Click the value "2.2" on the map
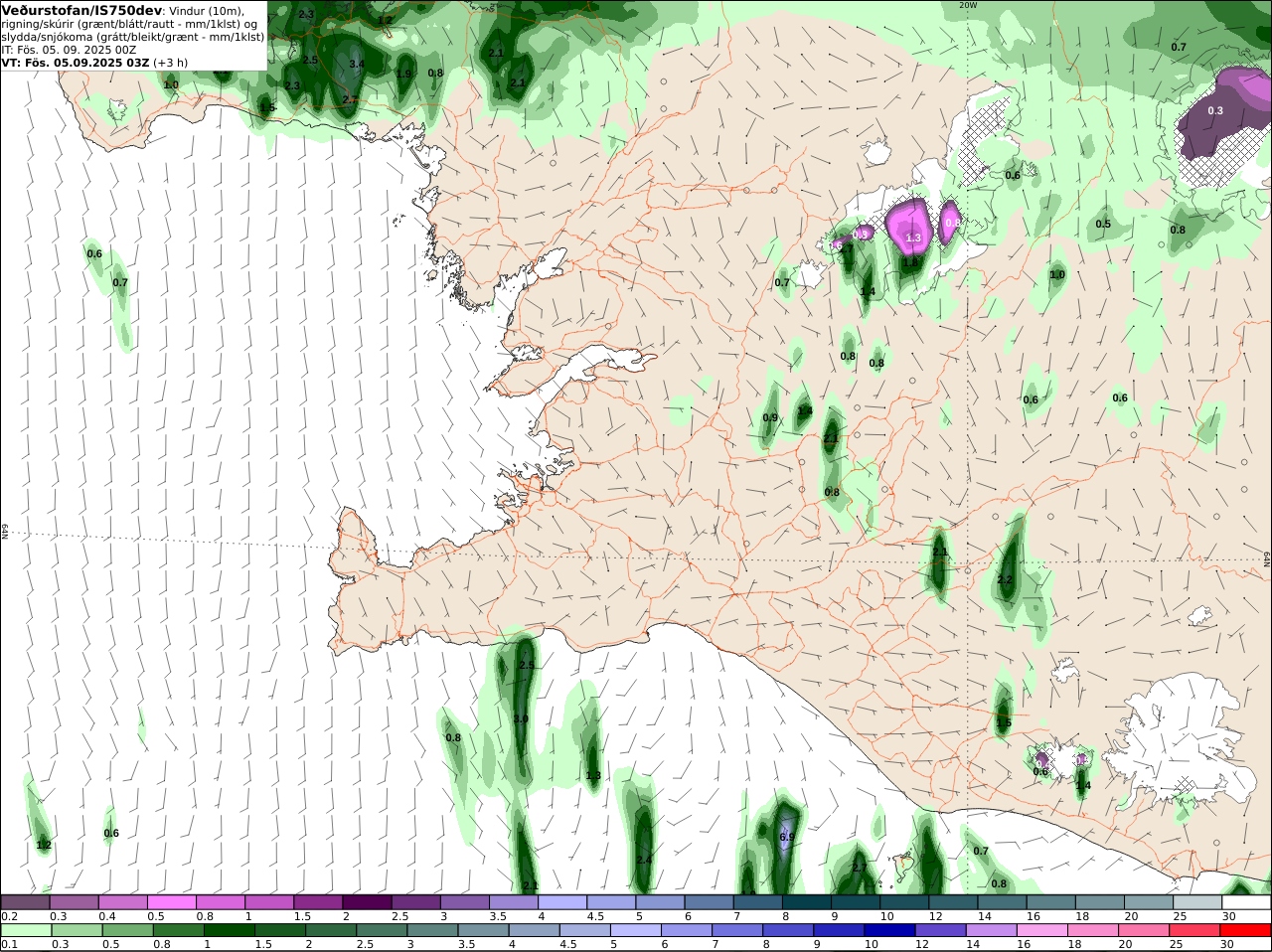 click(x=1005, y=579)
